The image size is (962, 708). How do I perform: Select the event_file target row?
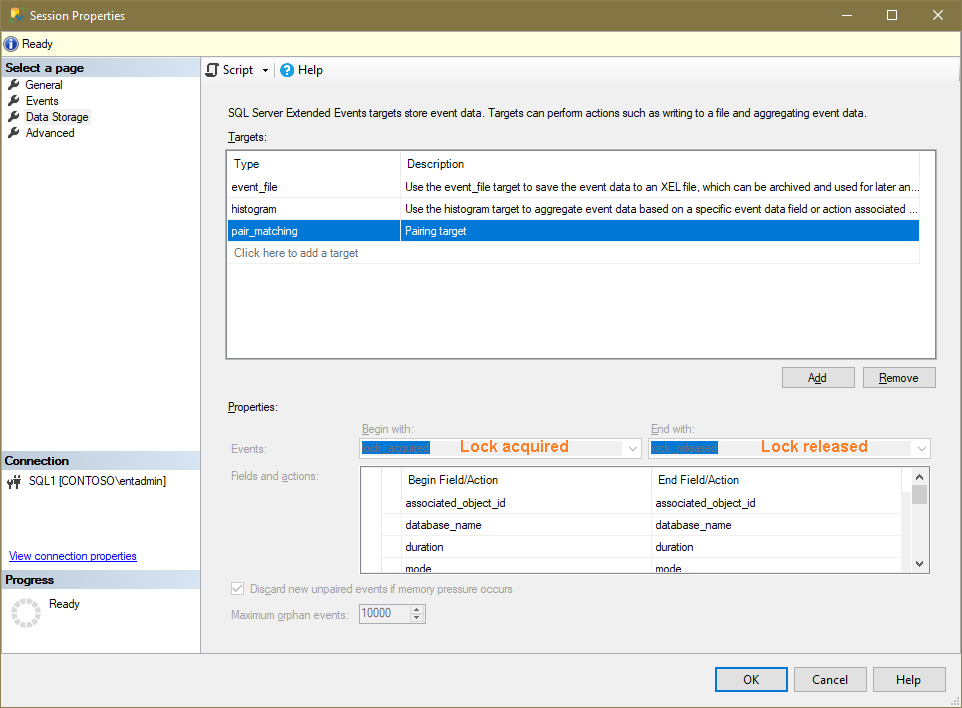(574, 187)
